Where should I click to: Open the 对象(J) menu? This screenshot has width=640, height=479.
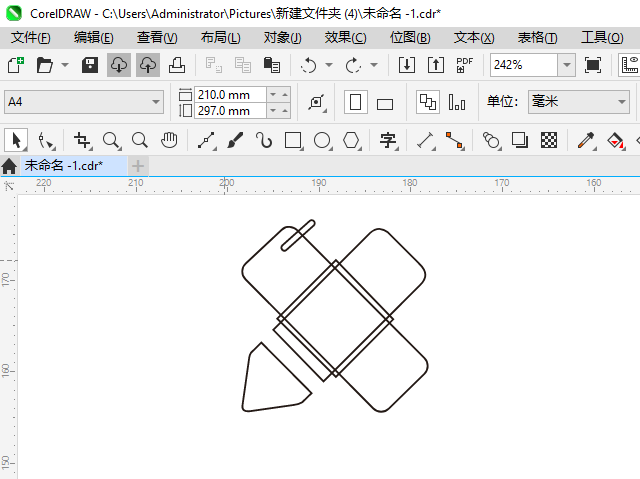pos(282,38)
